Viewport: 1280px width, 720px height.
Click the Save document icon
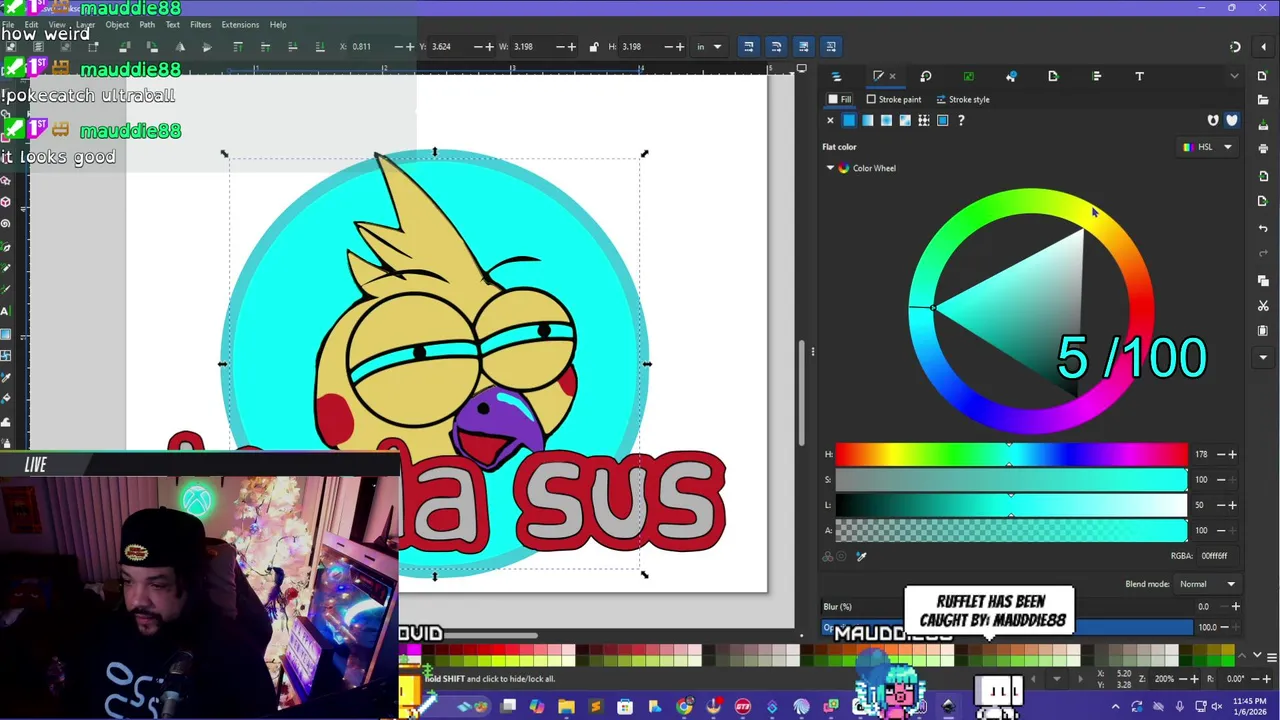tap(1264, 123)
